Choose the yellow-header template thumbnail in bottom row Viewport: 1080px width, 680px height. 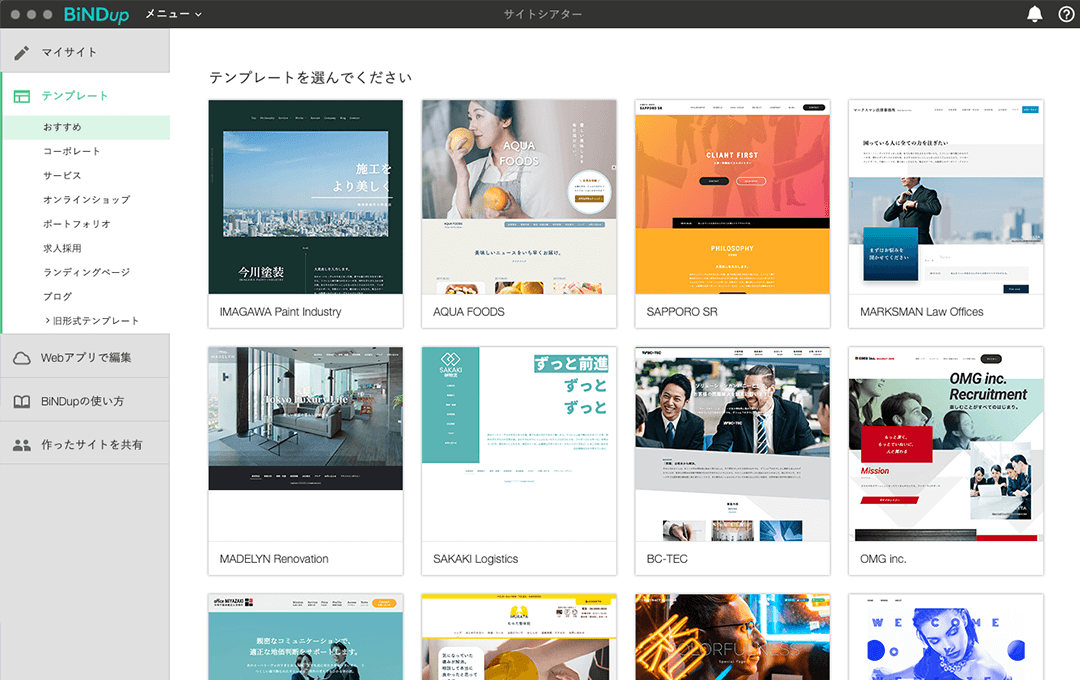(519, 637)
